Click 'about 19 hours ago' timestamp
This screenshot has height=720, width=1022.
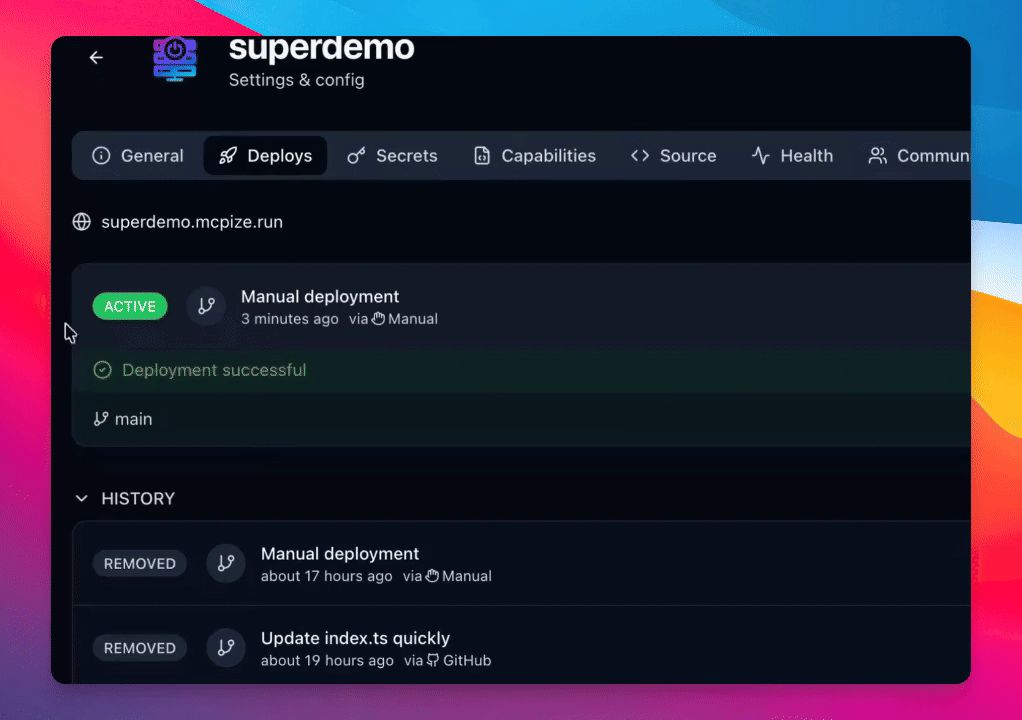(327, 661)
